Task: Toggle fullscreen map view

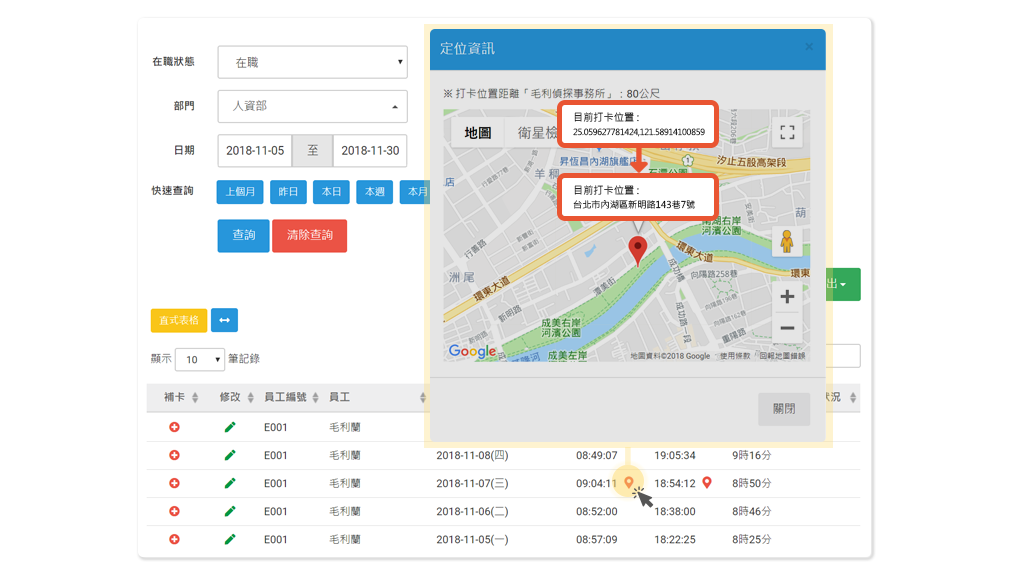Action: [x=788, y=133]
